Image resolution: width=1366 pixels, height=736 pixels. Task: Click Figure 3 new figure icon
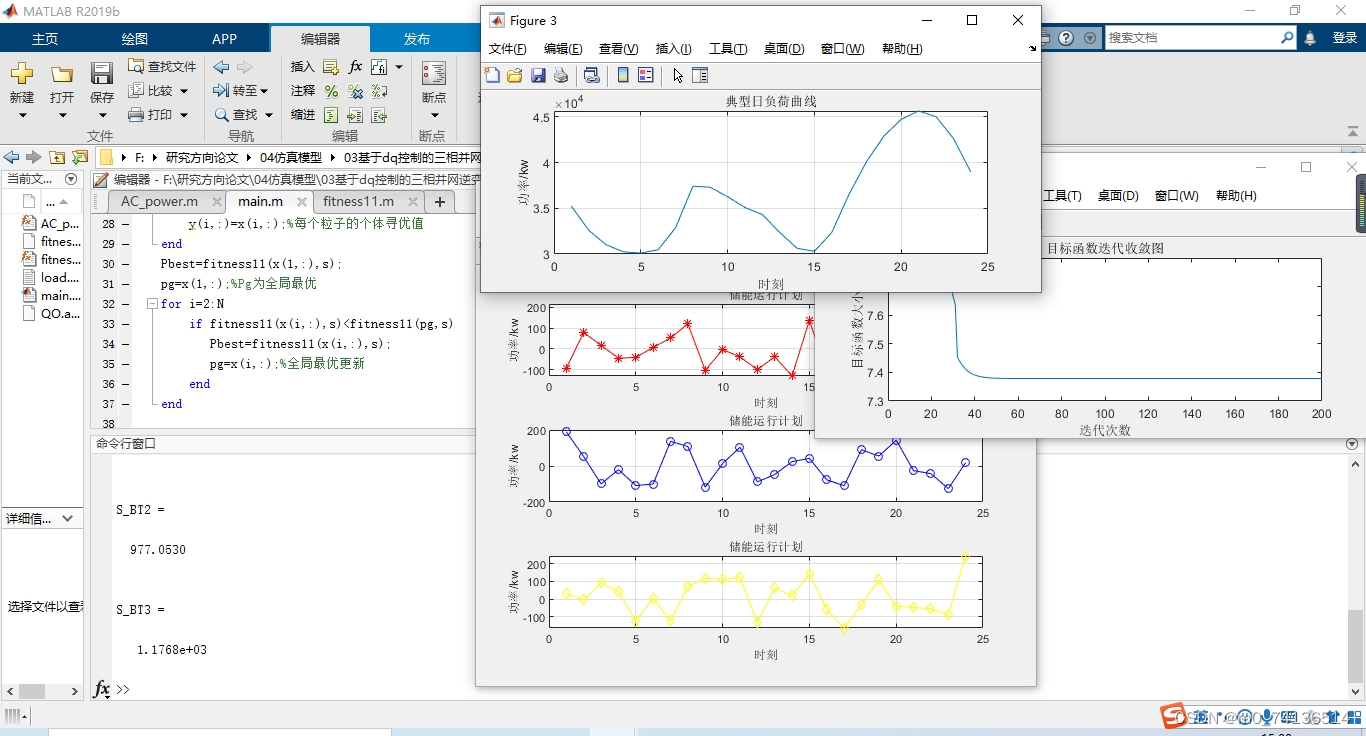pos(492,75)
